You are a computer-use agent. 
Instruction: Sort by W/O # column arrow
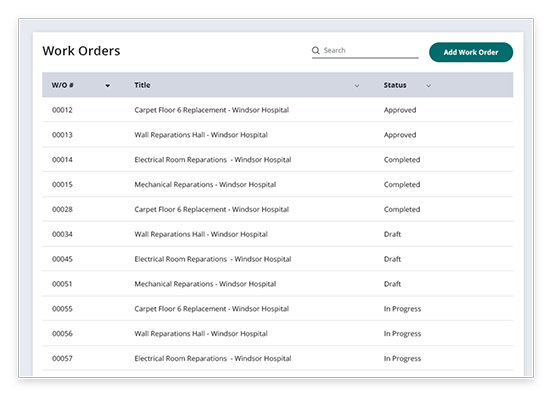tap(107, 86)
